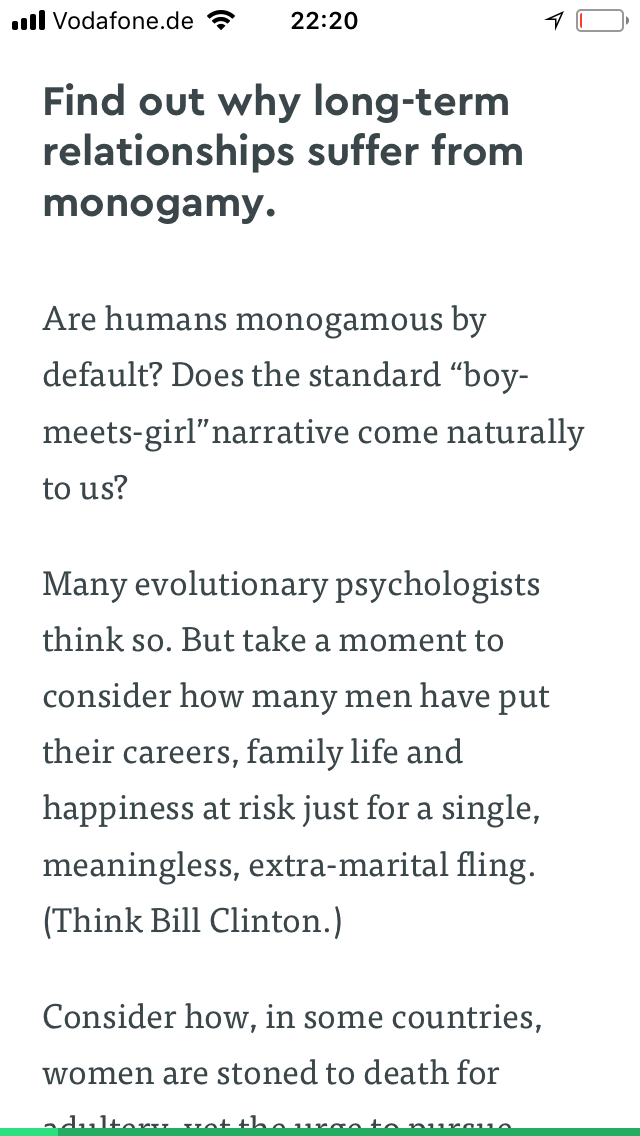Tap the paragraph starting "Are humans monogamous"
Viewport: 640px width, 1136px height.
click(313, 404)
